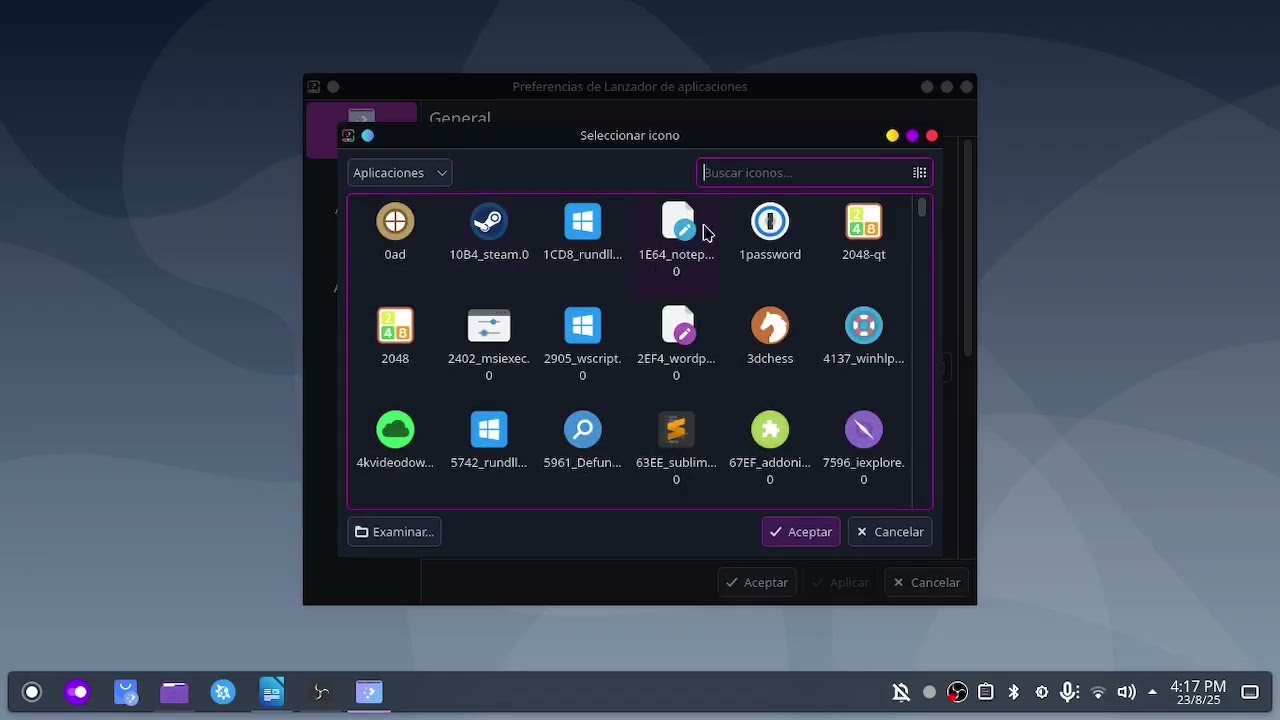This screenshot has height=720, width=1280.
Task: Select the 5742_rundll Windows icon
Action: pos(489,430)
